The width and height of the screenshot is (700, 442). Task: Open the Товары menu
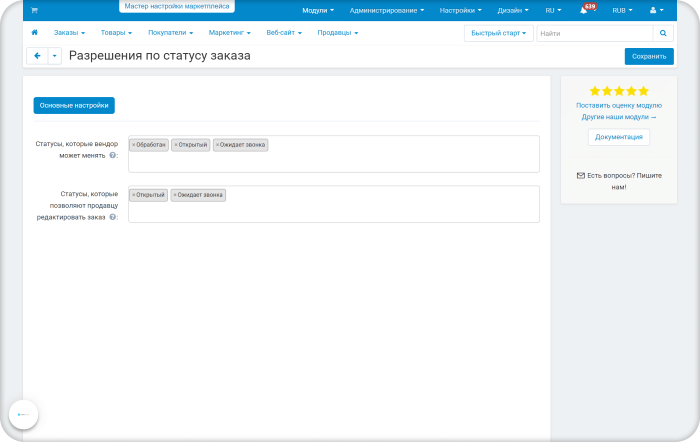(116, 33)
